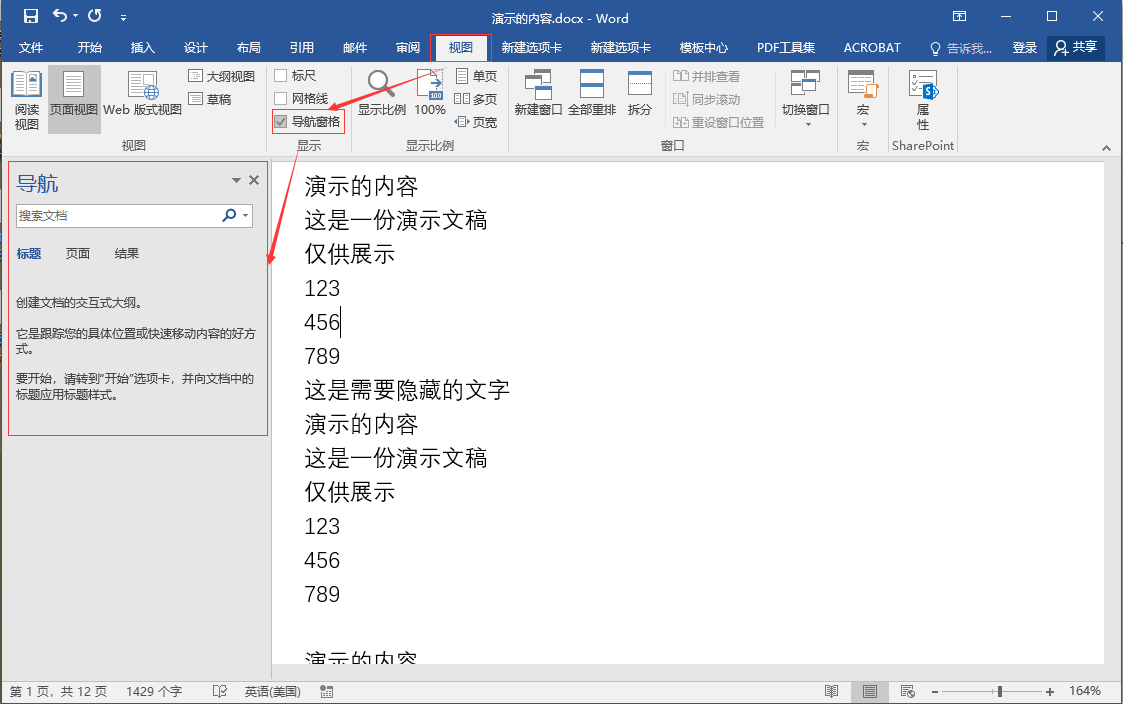This screenshot has height=704, width=1123.
Task: Switch to the 引用 references tab
Action: pos(302,47)
